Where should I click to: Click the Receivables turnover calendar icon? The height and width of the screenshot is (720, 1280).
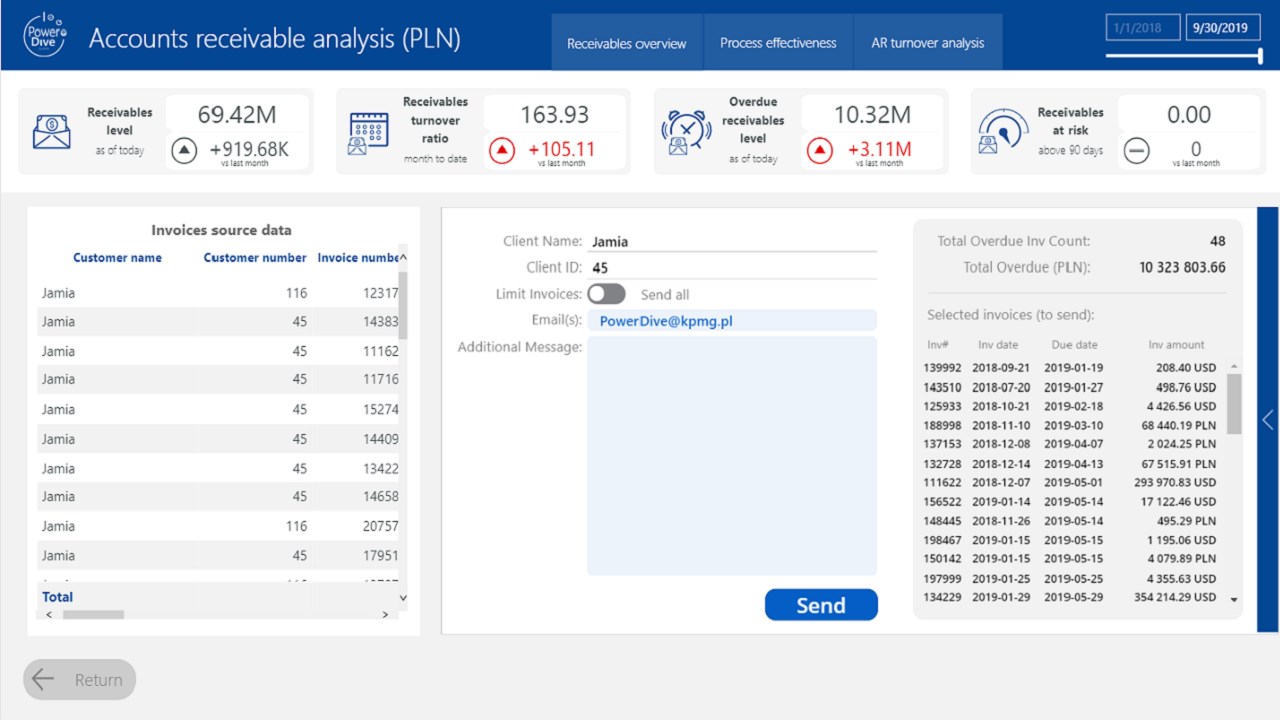pos(368,133)
